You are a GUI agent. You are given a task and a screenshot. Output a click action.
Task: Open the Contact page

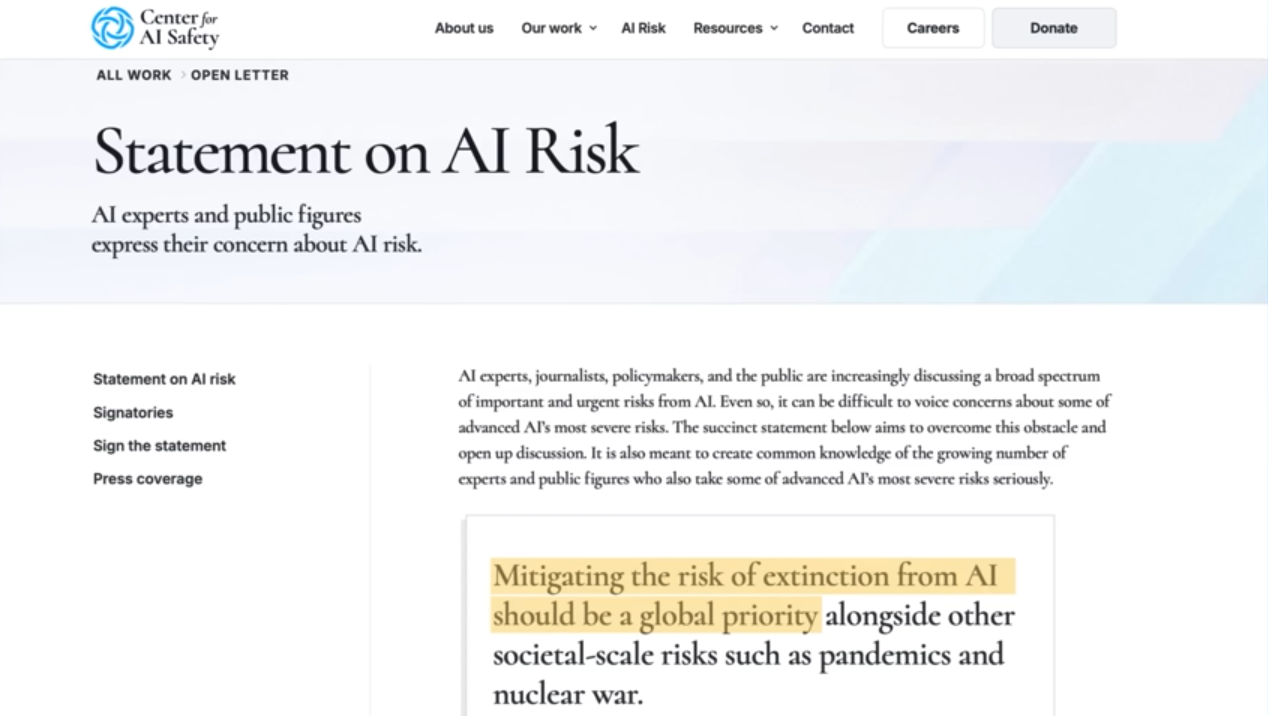pyautogui.click(x=827, y=28)
